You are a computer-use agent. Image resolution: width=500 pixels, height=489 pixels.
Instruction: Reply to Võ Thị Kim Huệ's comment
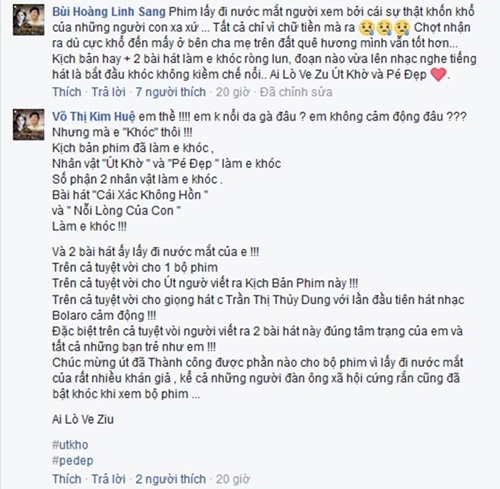(109, 479)
